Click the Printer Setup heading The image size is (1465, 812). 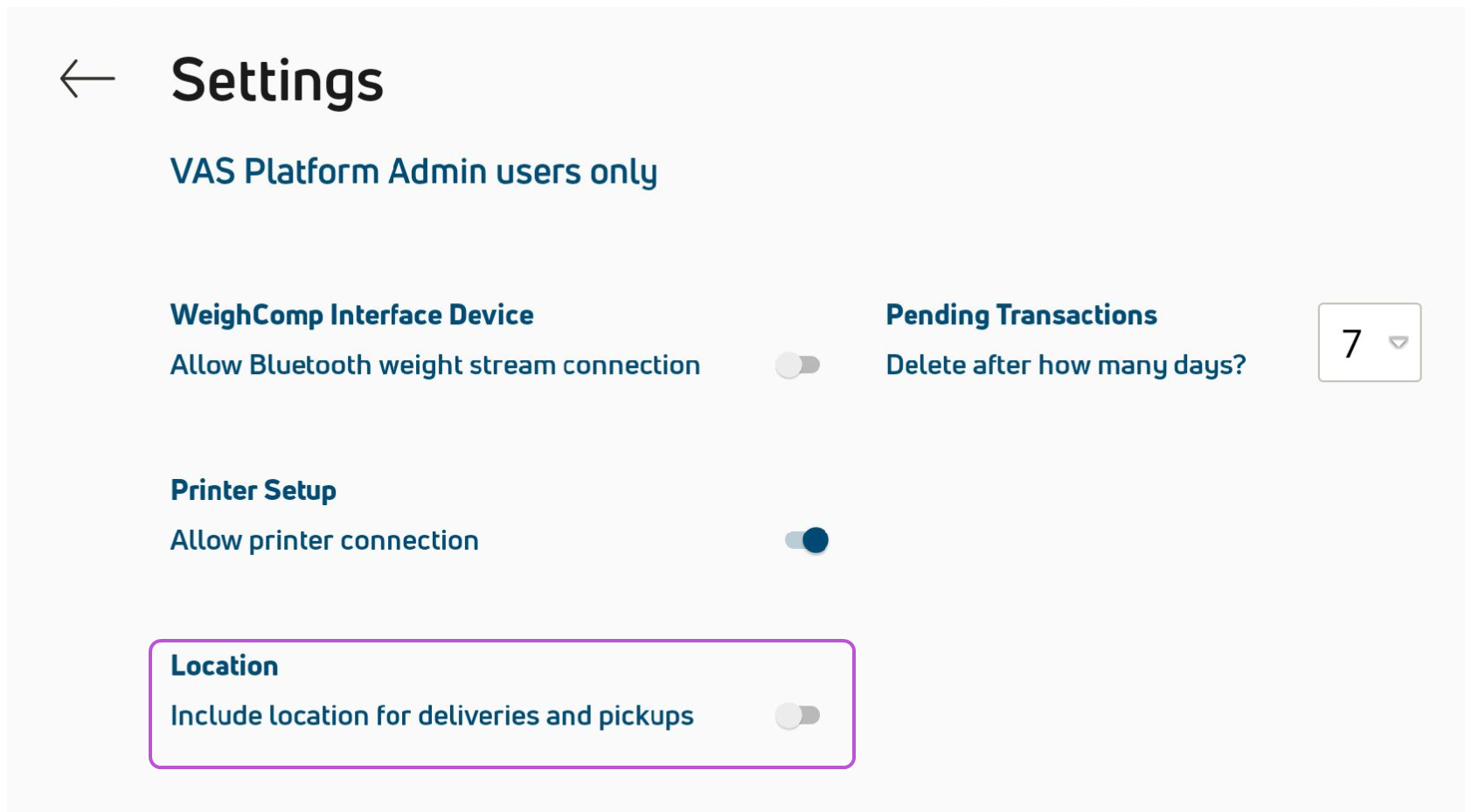[253, 490]
